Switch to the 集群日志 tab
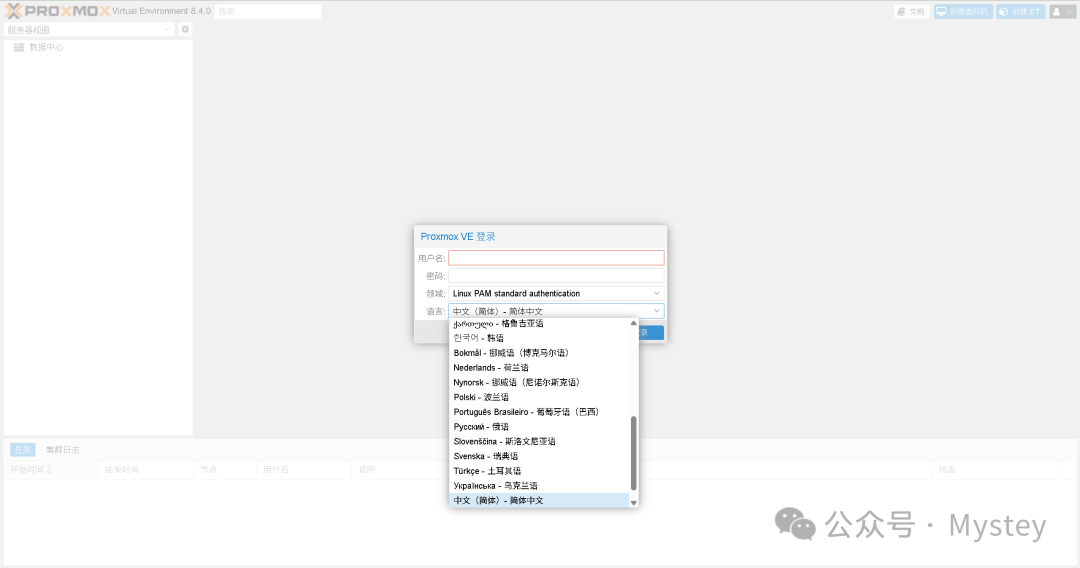This screenshot has height=568, width=1080. pyautogui.click(x=63, y=450)
